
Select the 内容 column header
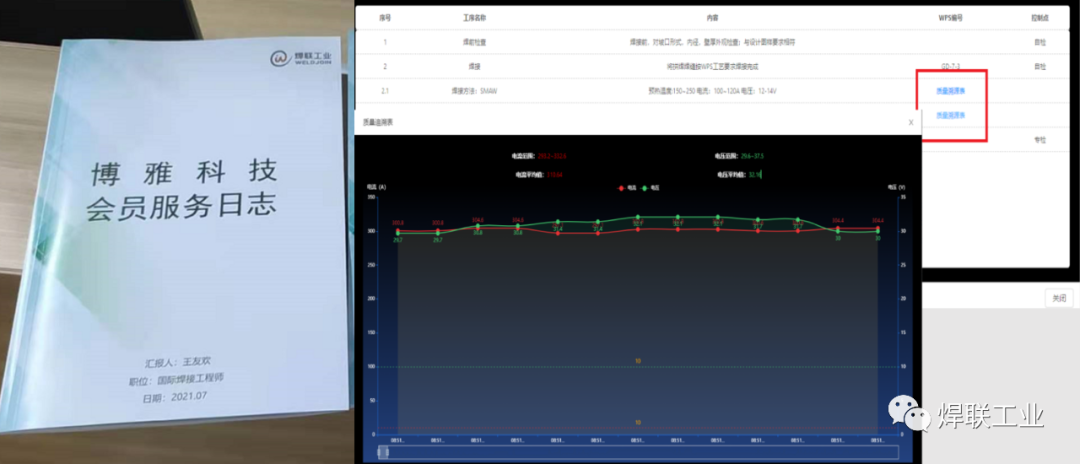coord(712,18)
